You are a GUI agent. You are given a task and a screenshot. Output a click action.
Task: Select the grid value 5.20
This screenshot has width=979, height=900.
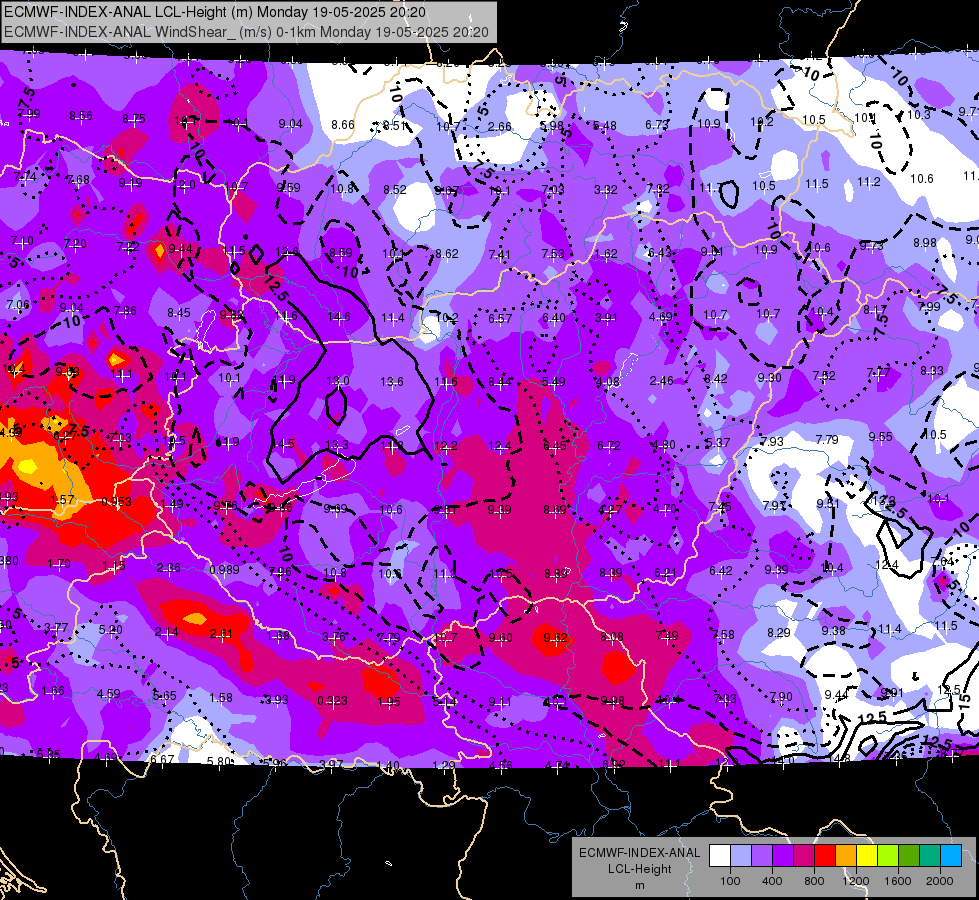pos(111,630)
